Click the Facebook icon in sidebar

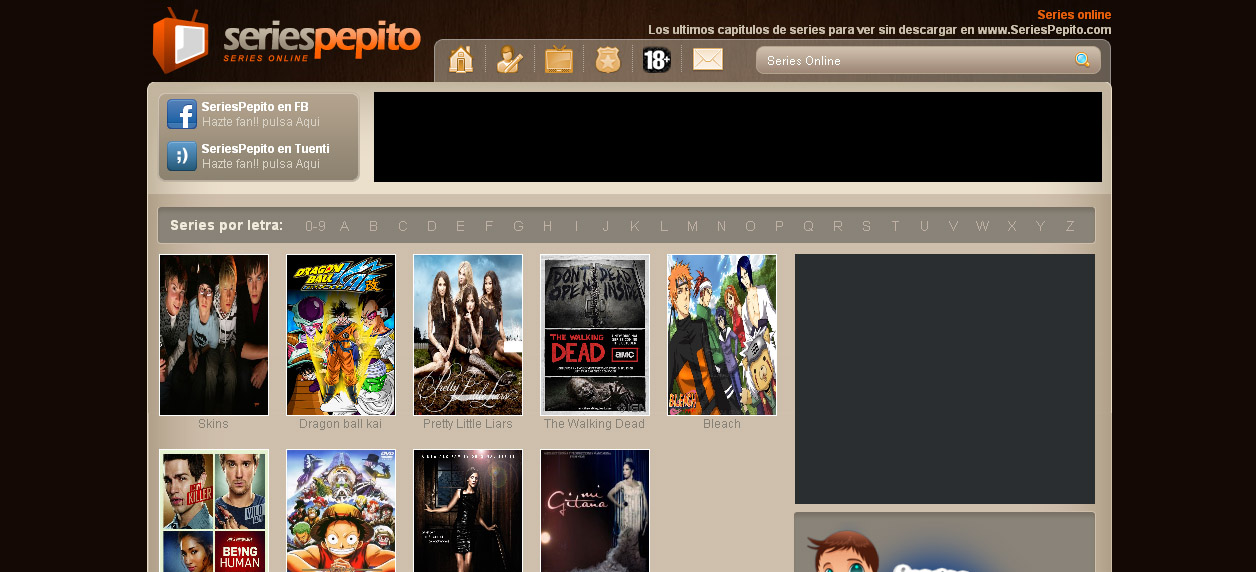pyautogui.click(x=181, y=114)
